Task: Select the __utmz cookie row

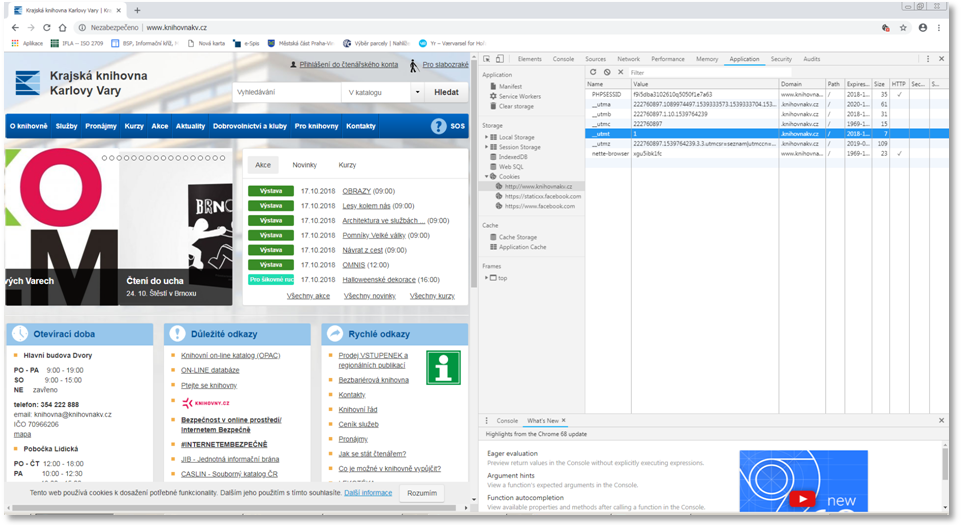Action: tap(767, 143)
